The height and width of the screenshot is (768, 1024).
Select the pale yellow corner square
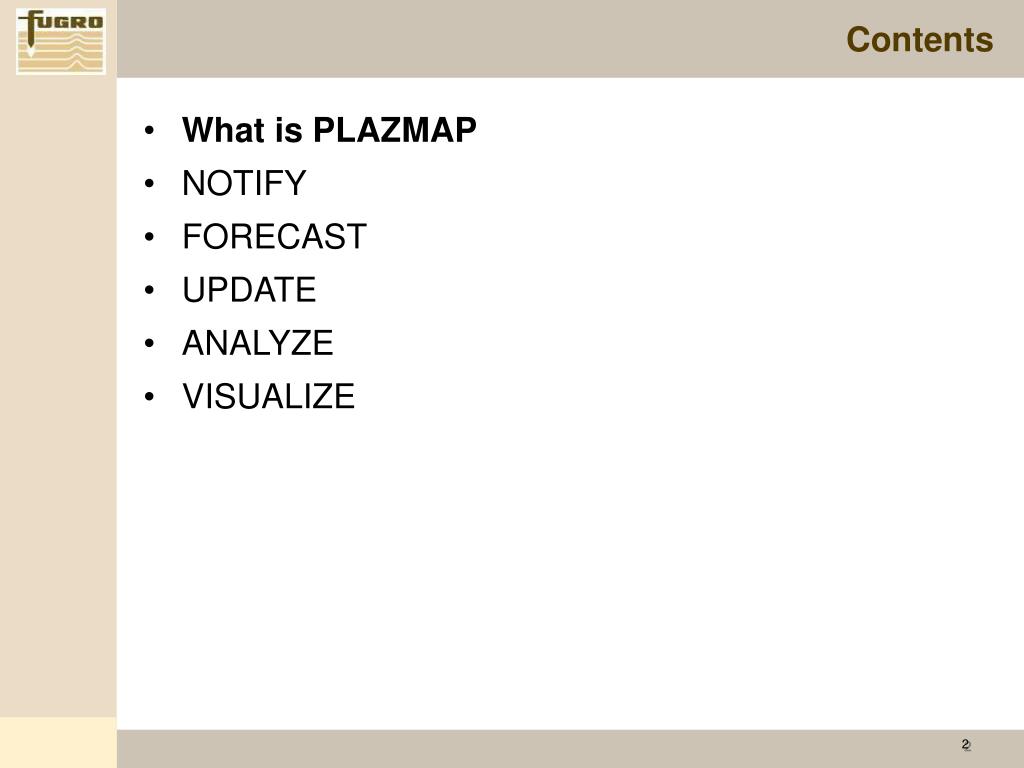58,743
